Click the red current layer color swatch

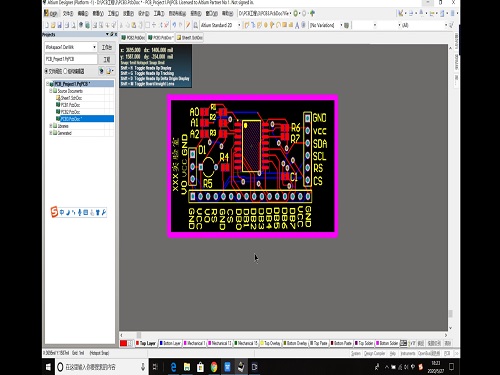124,343
